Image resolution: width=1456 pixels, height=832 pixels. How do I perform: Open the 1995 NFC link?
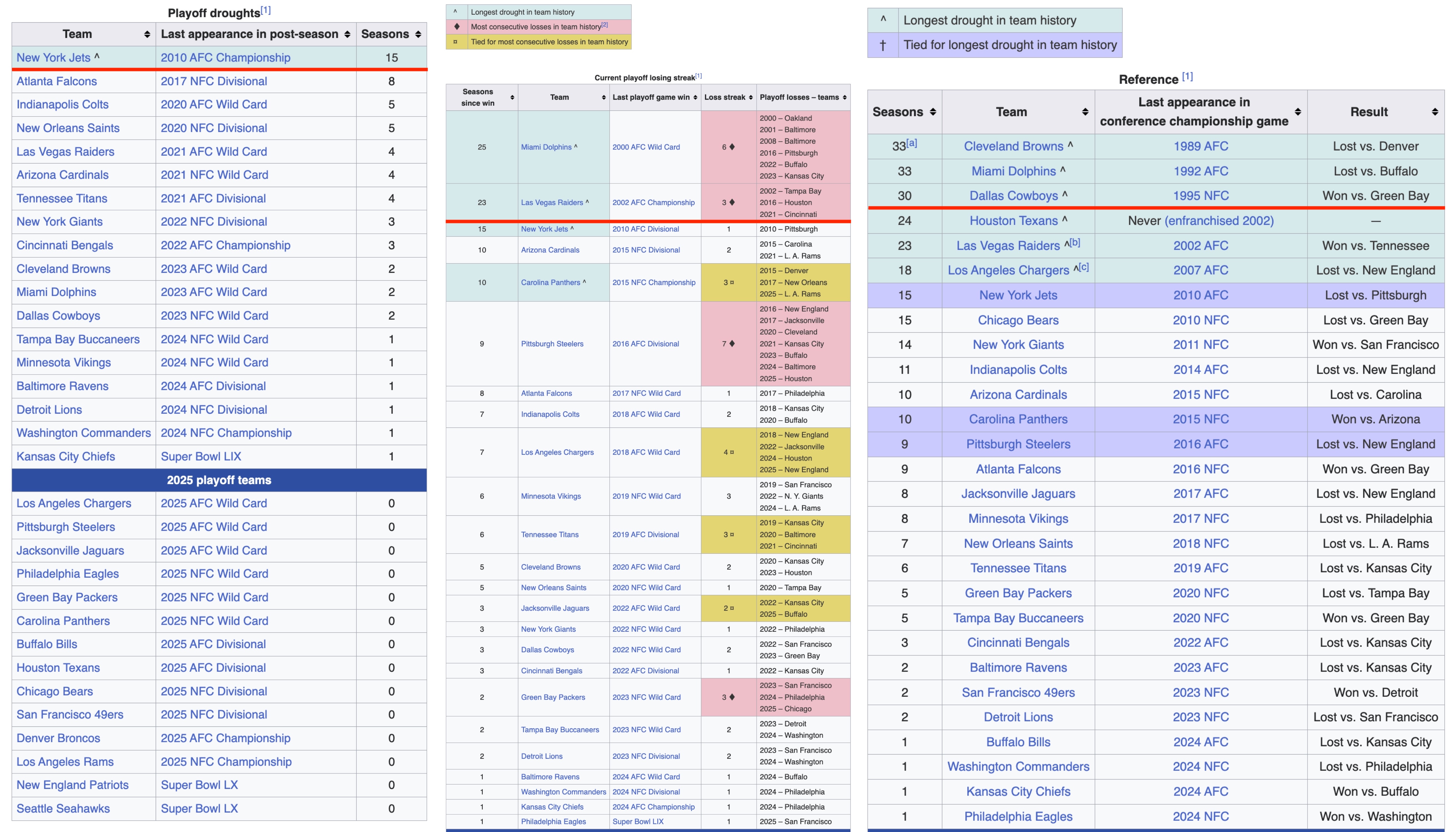click(1201, 196)
